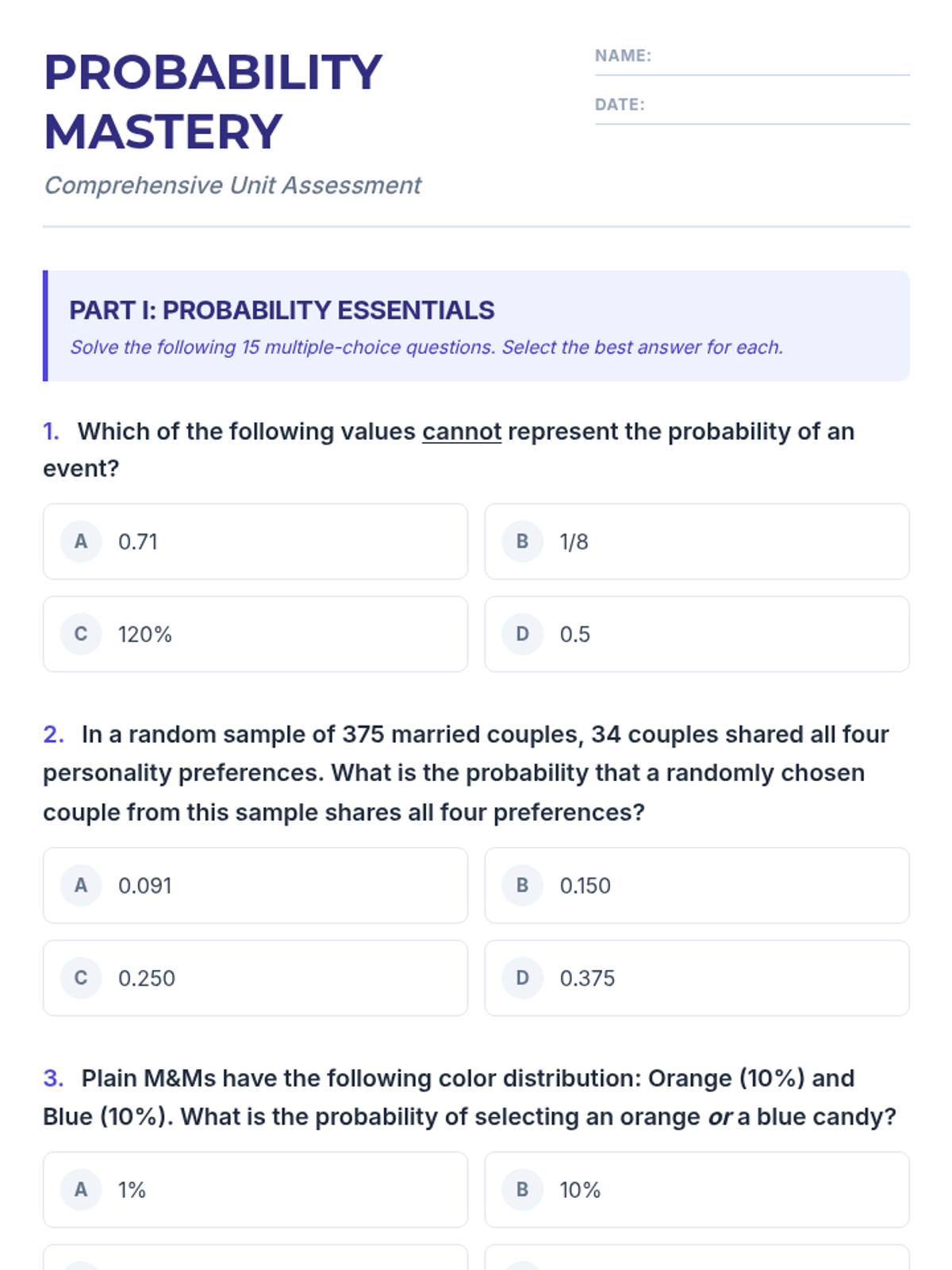Choose option D 0.375 for question 2
The image size is (952, 1270).
click(x=696, y=978)
